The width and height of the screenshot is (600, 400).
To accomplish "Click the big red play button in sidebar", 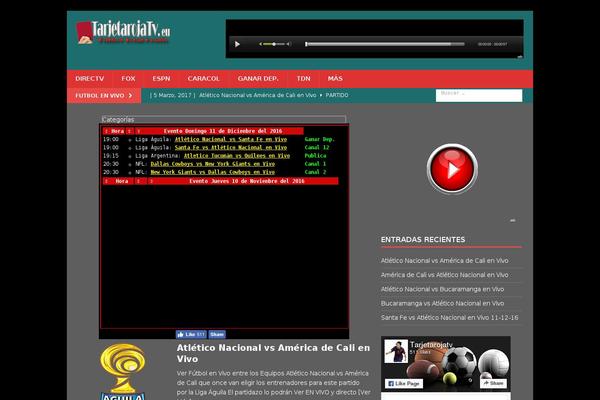I will click(x=452, y=169).
